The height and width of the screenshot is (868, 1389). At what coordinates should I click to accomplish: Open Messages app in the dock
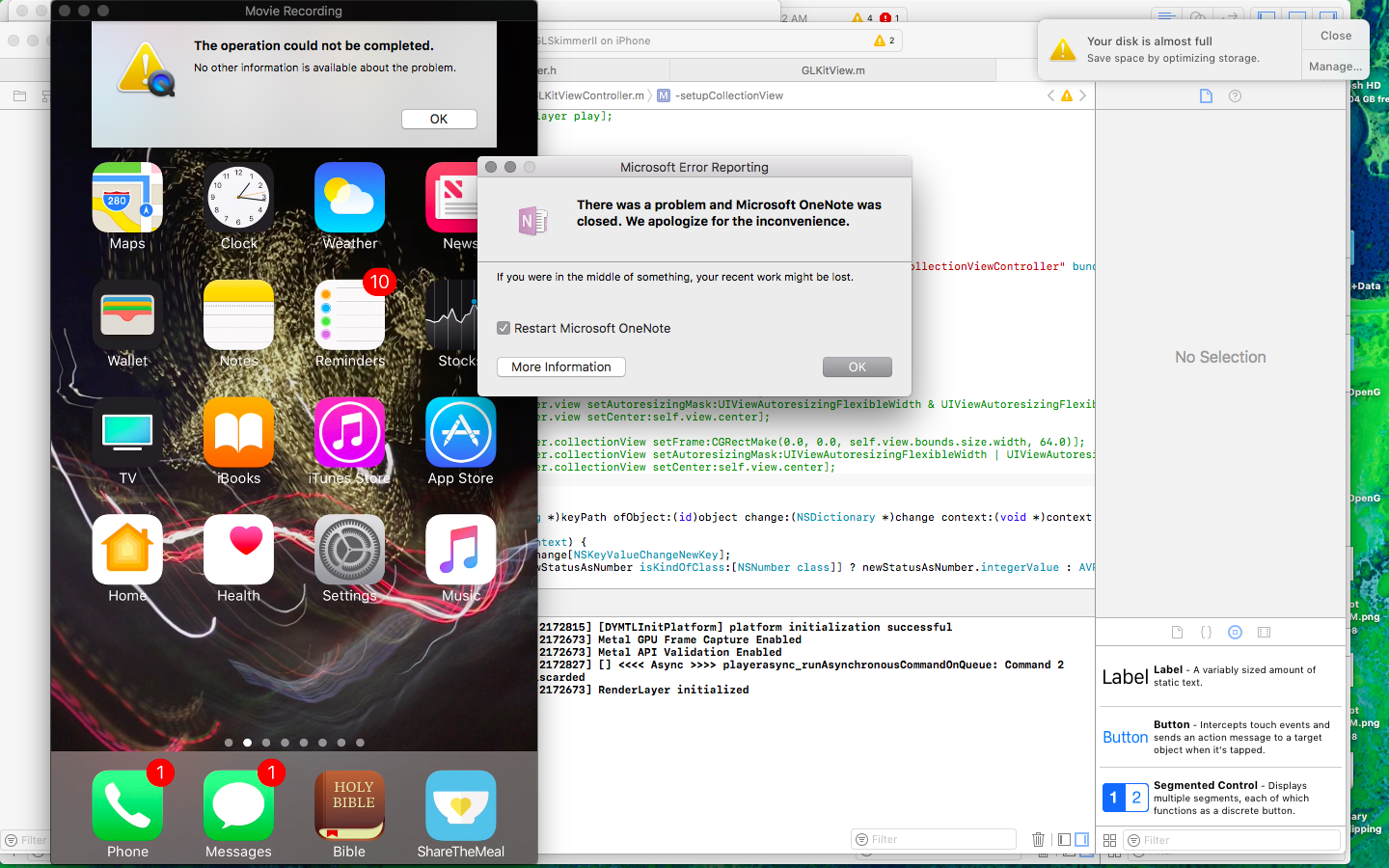238,806
